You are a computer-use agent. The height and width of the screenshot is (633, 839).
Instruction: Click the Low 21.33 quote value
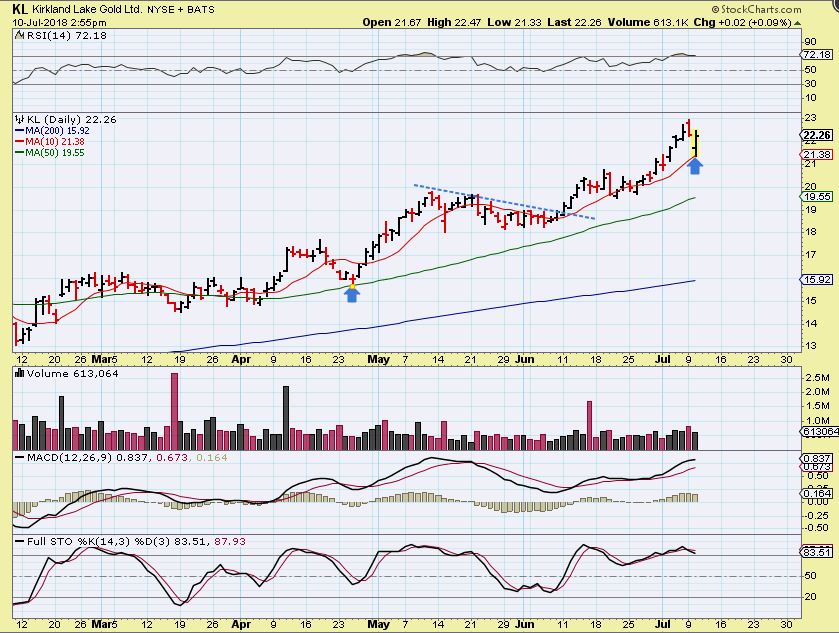(x=515, y=22)
